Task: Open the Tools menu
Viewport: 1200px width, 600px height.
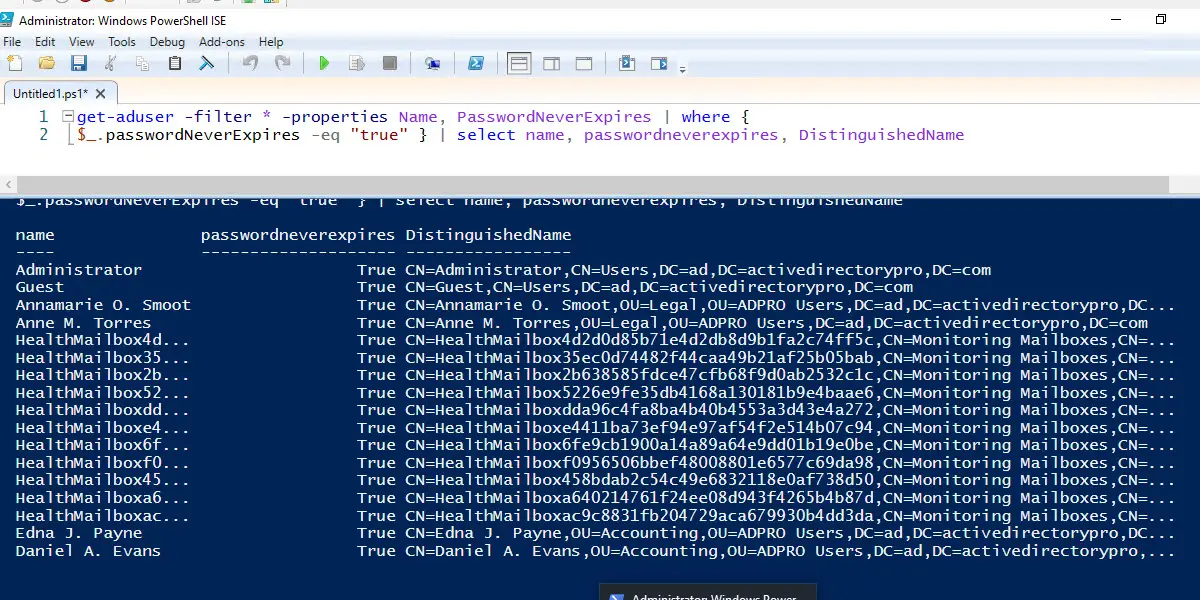Action: [122, 42]
